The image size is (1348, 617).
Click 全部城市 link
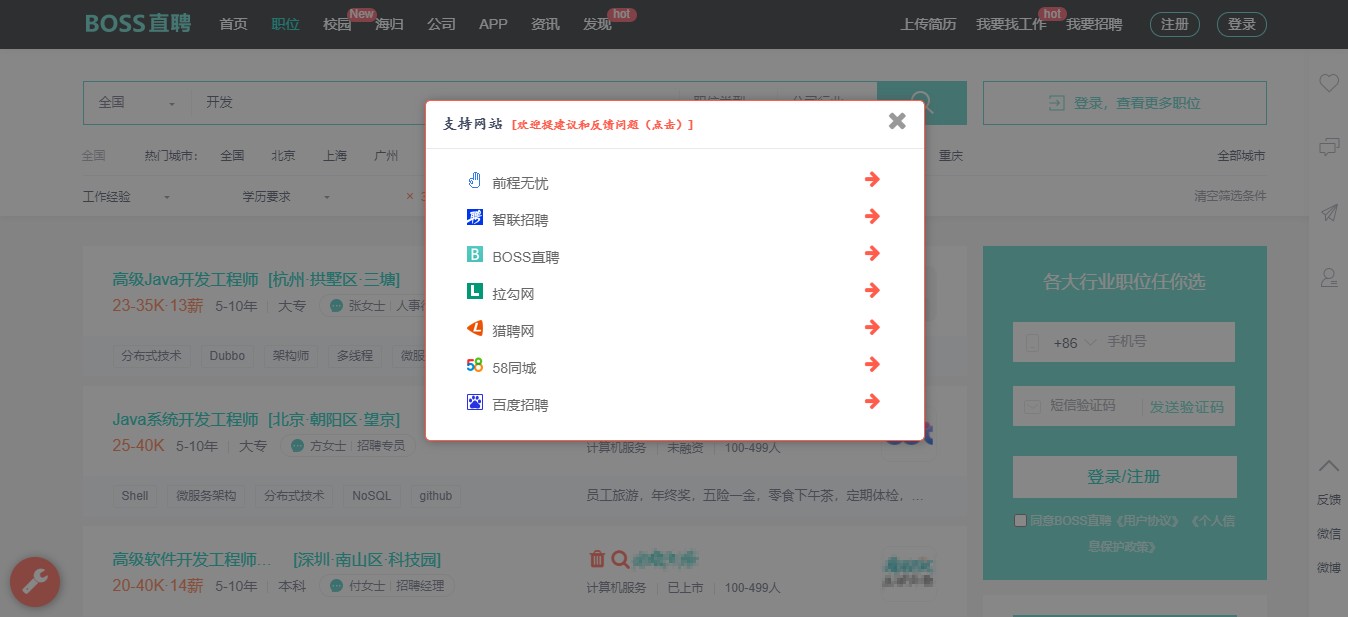click(1241, 156)
